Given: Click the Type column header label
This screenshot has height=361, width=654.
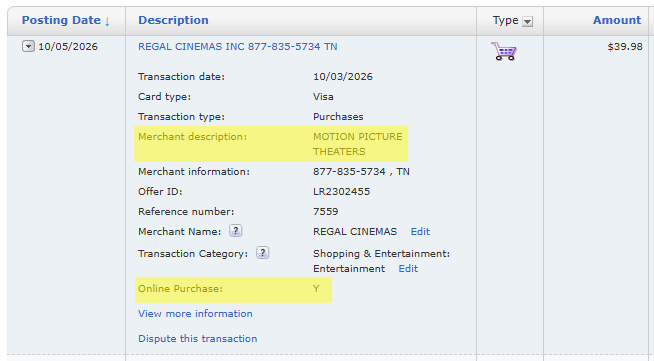Looking at the screenshot, I should (x=506, y=20).
